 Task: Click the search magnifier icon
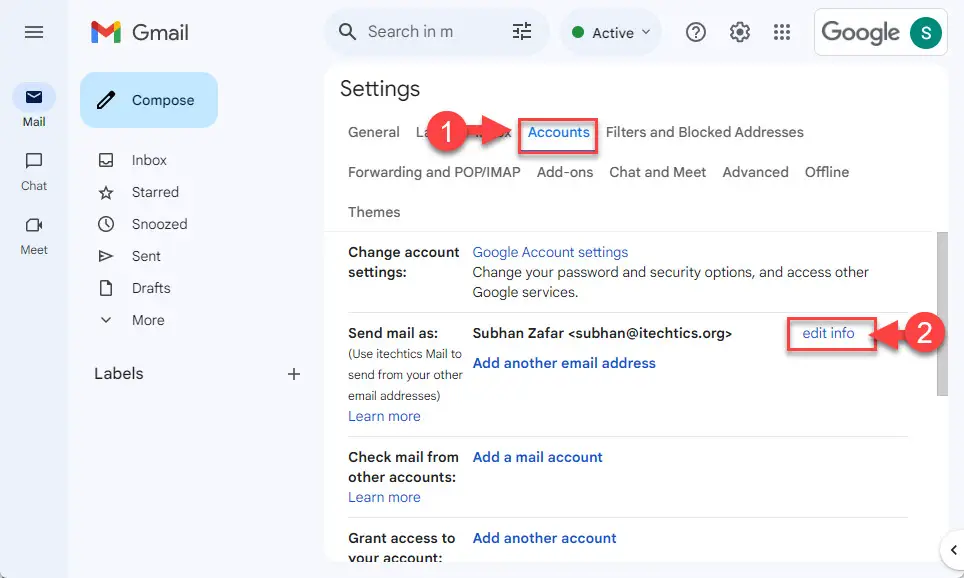click(x=347, y=32)
